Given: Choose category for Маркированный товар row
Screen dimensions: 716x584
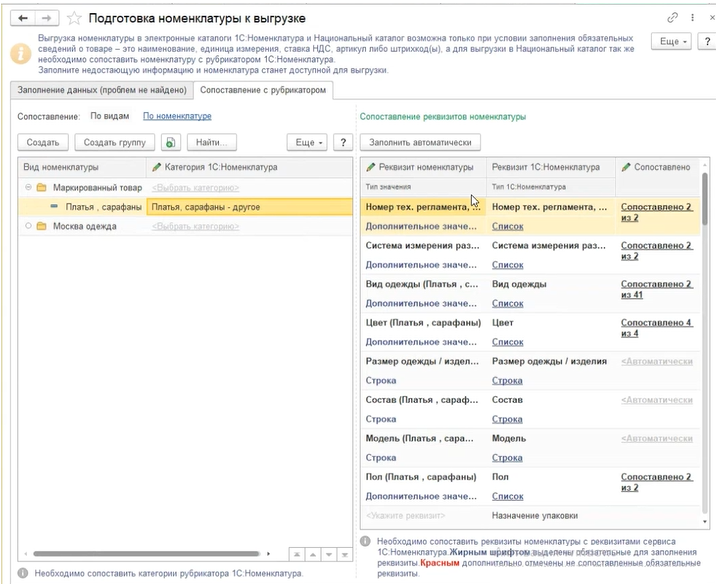Looking at the screenshot, I should [195, 188].
